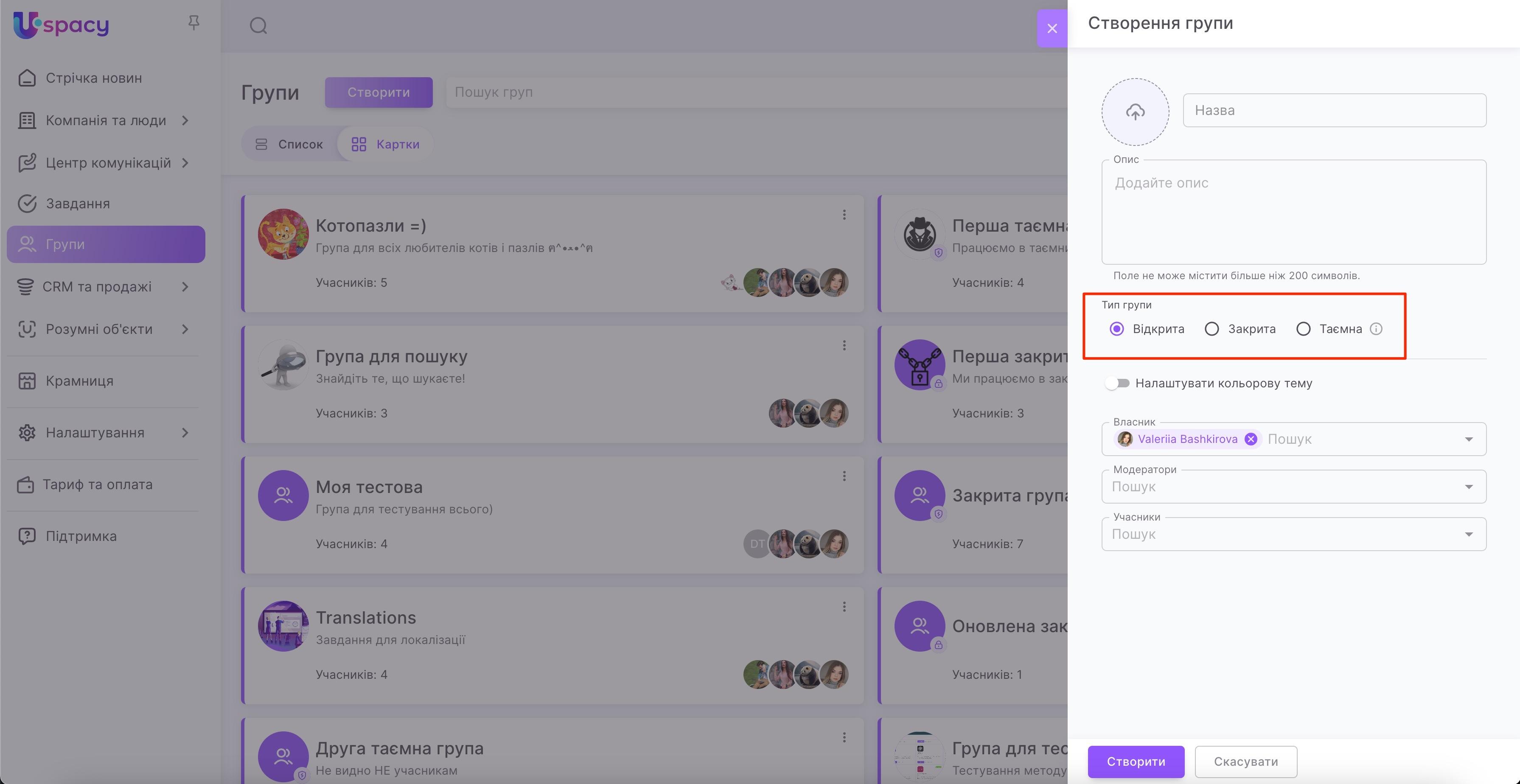Image resolution: width=1520 pixels, height=784 pixels.
Task: Click the purple Створити button at bottom
Action: [1135, 762]
